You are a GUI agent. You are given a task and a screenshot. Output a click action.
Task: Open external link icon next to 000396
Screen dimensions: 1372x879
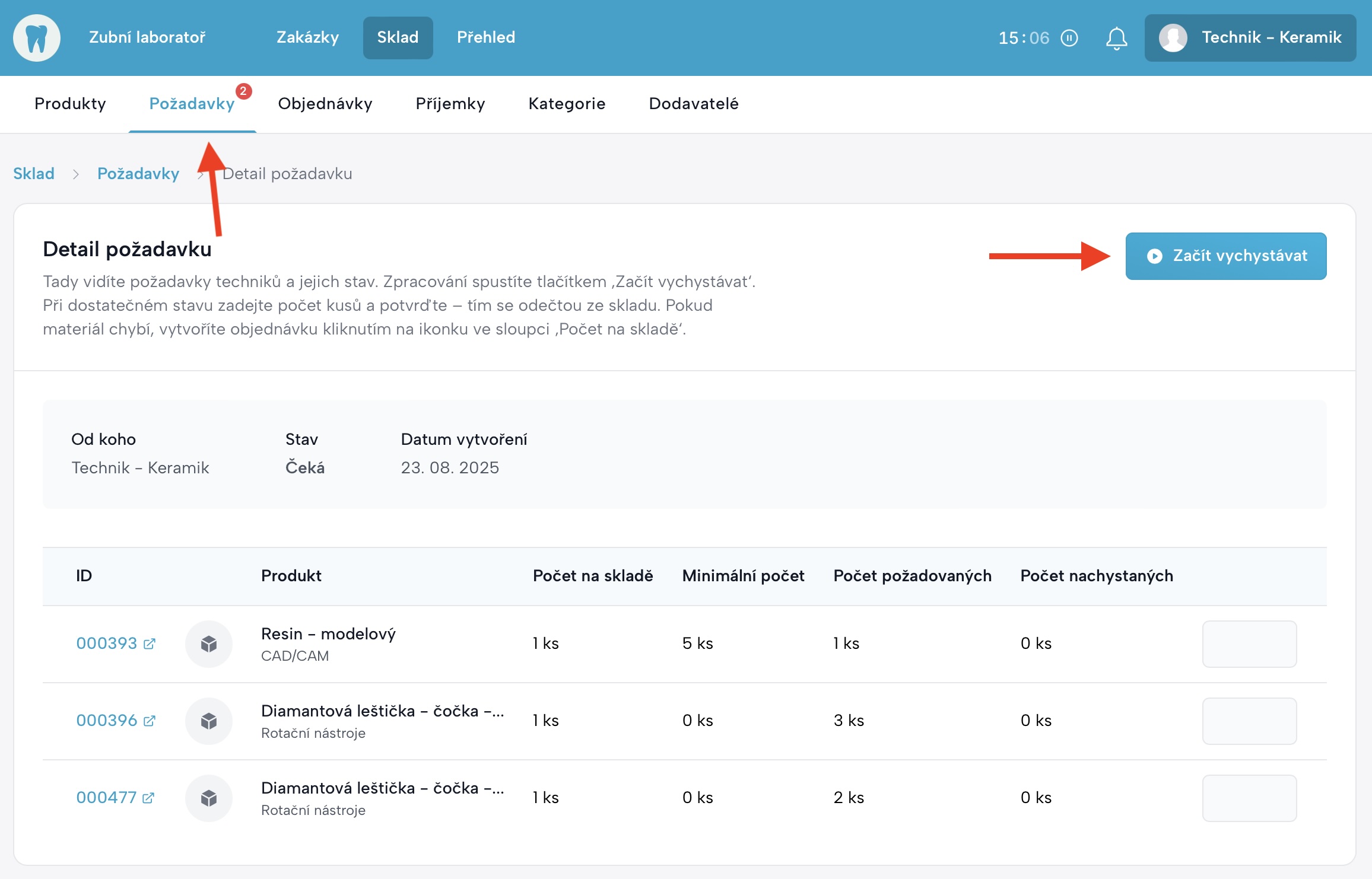150,721
